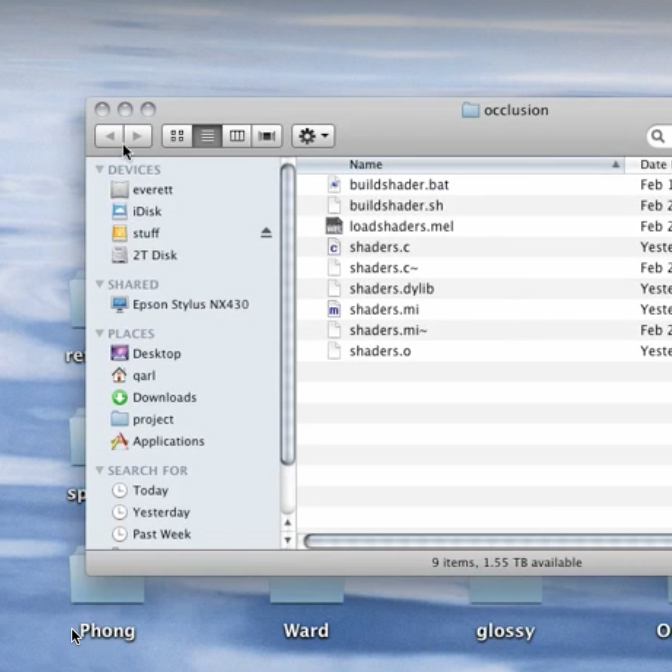Collapse the SHARED sidebar section
The image size is (672, 672).
(99, 284)
